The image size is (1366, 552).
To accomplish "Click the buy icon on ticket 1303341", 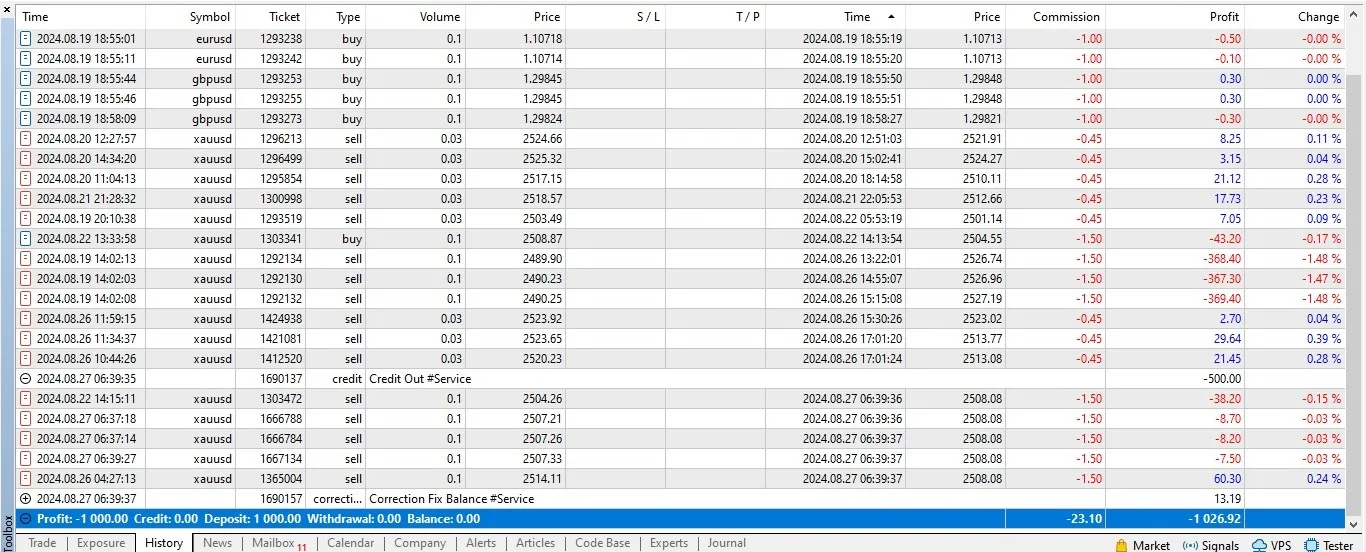I will tap(26, 238).
